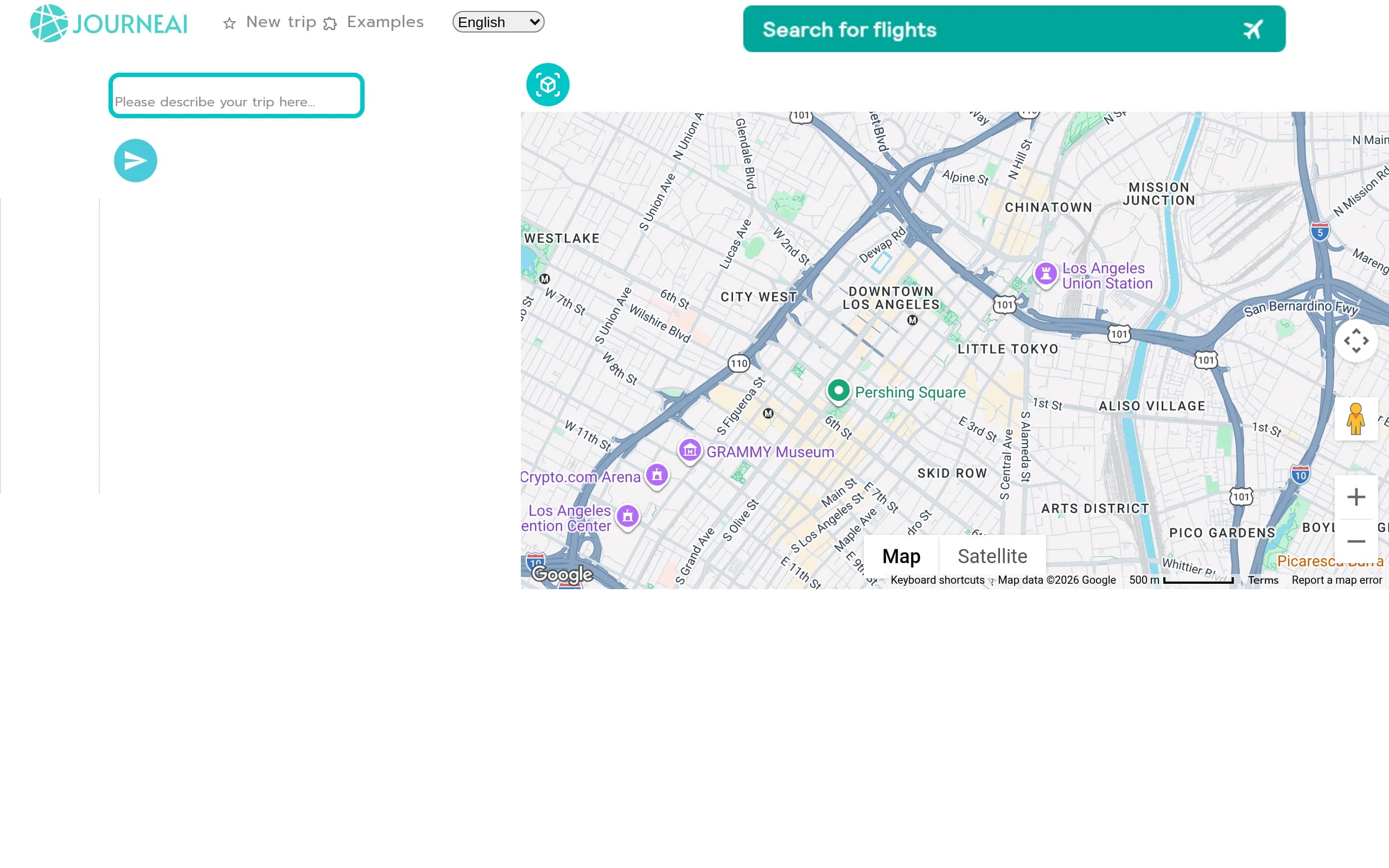1389x868 pixels.
Task: Click the Pershing Square label
Action: point(910,393)
